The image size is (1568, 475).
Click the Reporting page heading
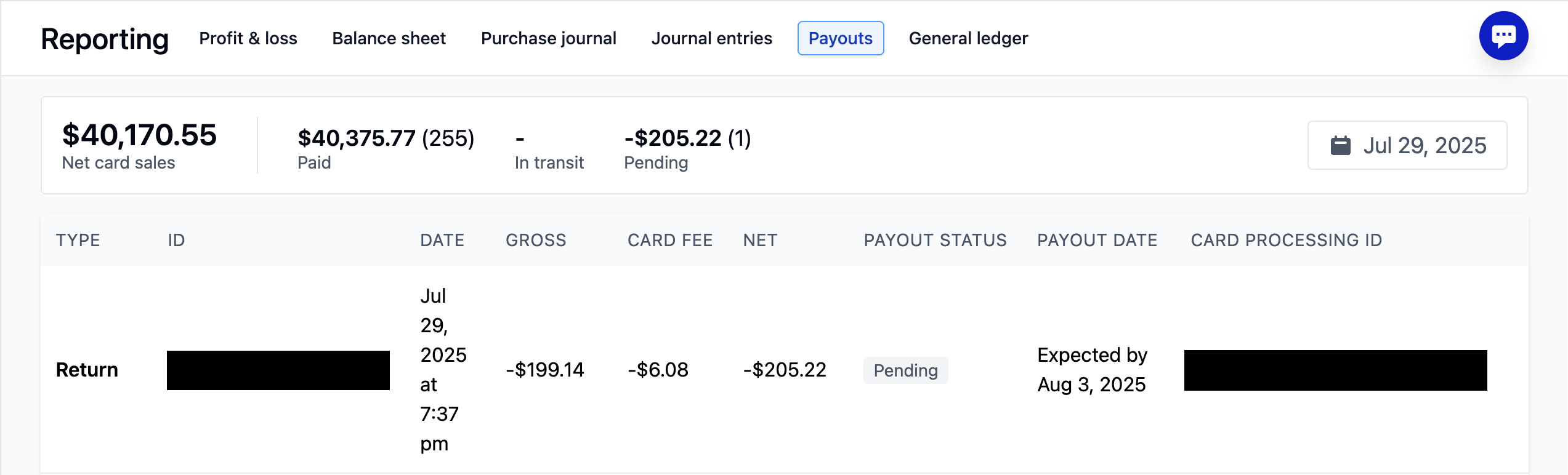(x=105, y=39)
